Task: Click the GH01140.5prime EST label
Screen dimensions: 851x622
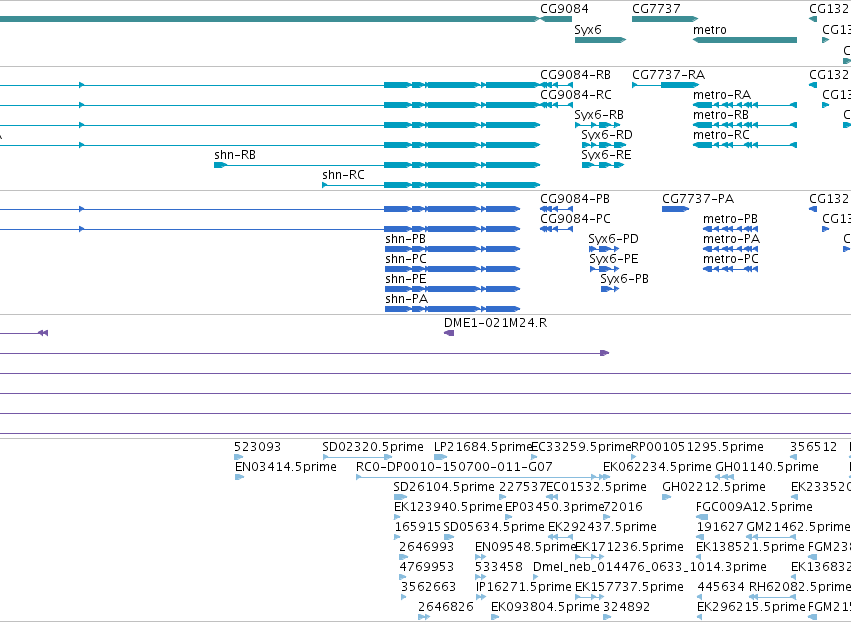Action: [767, 467]
